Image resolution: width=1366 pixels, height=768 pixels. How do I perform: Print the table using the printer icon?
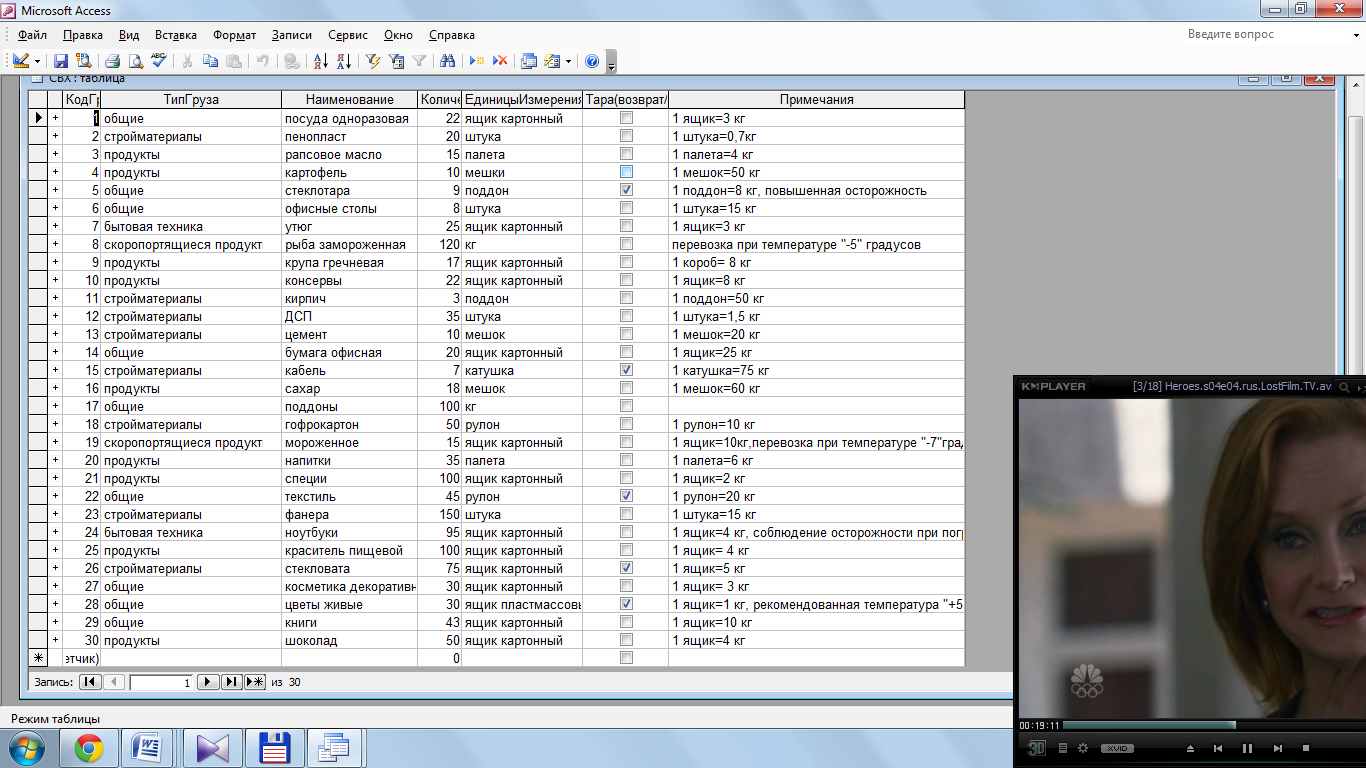click(x=113, y=61)
